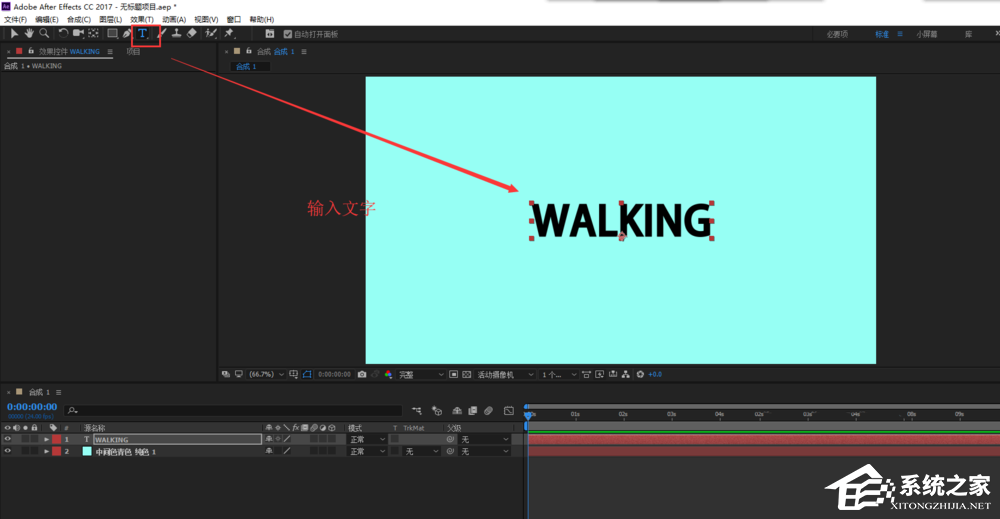Hide the 中间色青色 纯色 1 layer

[x=8, y=452]
